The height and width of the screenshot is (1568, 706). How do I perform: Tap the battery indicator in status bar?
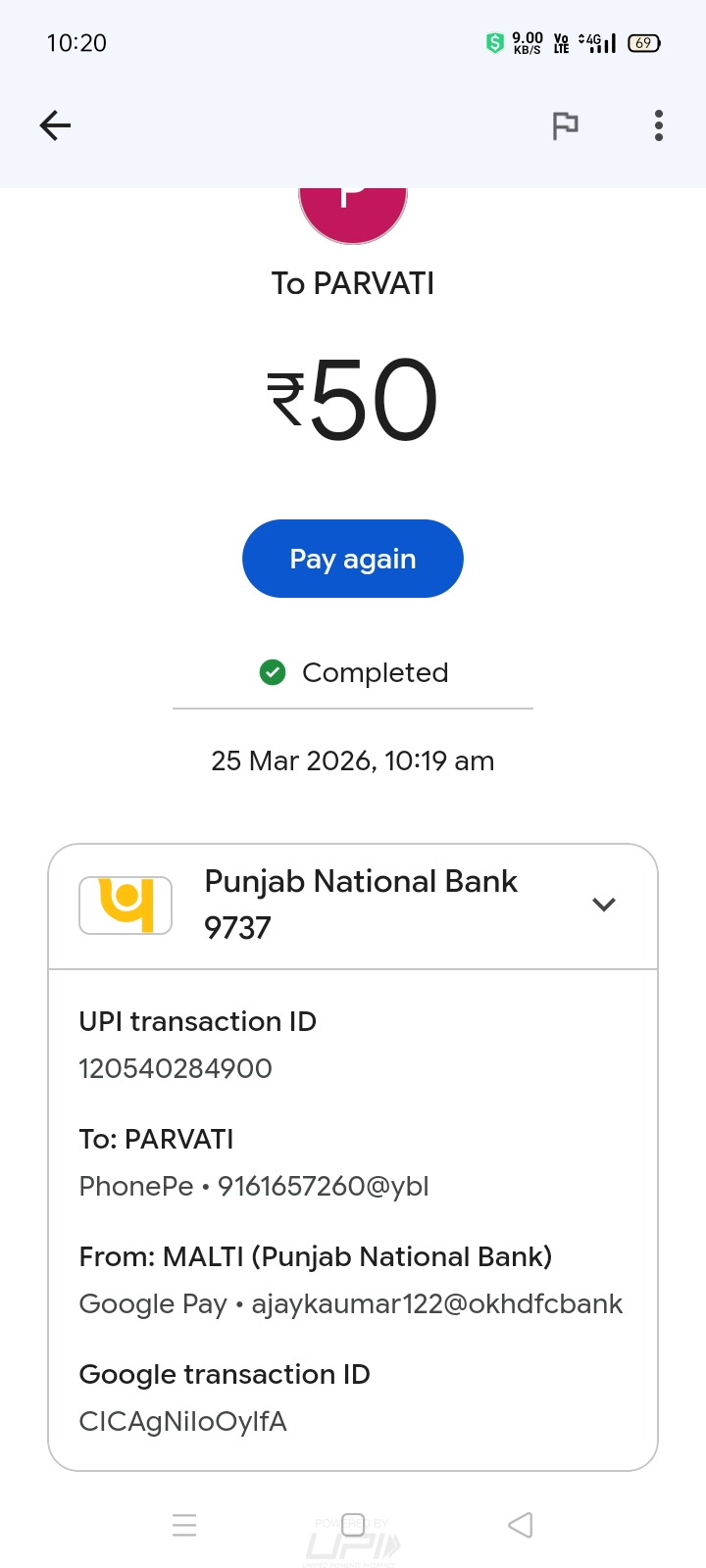pyautogui.click(x=643, y=43)
